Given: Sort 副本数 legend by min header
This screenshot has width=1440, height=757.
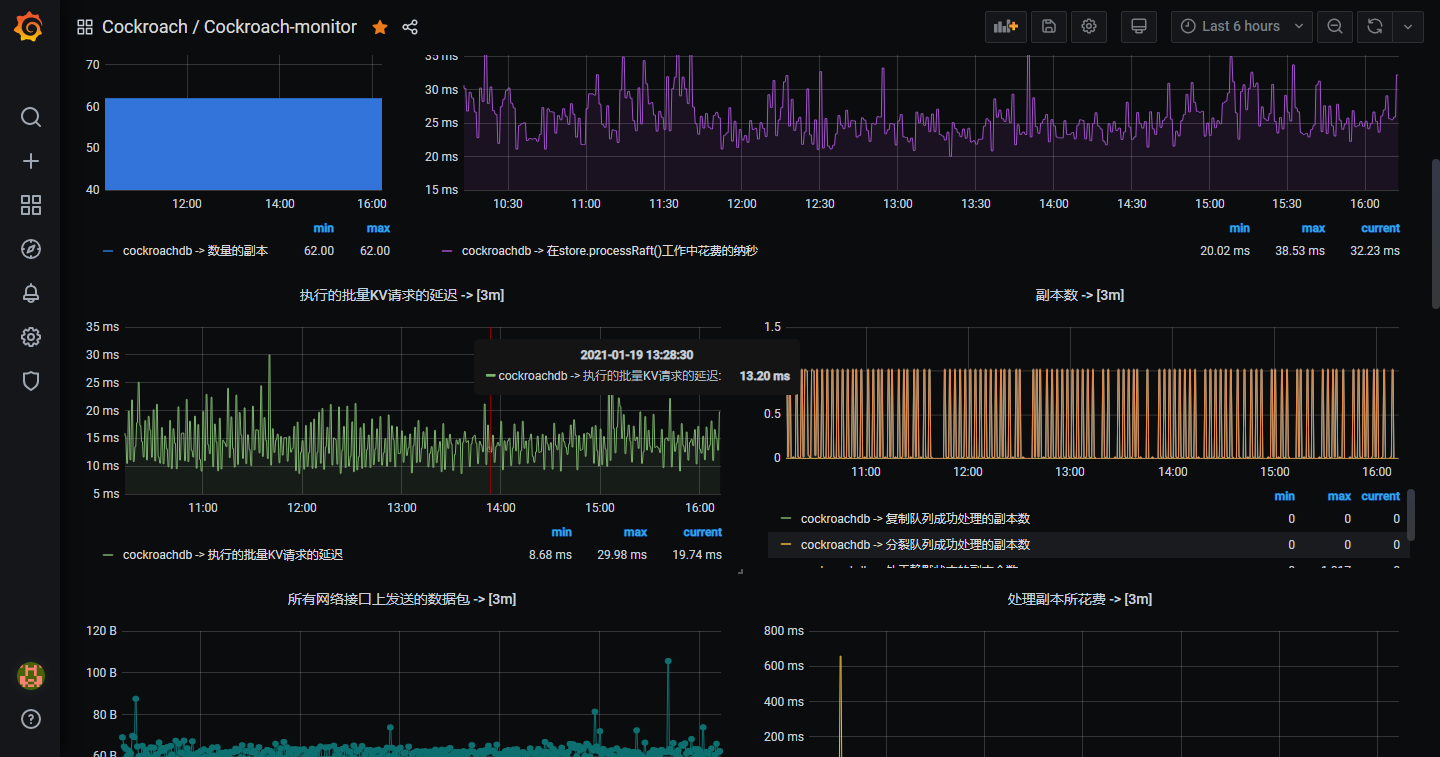Looking at the screenshot, I should point(1285,496).
